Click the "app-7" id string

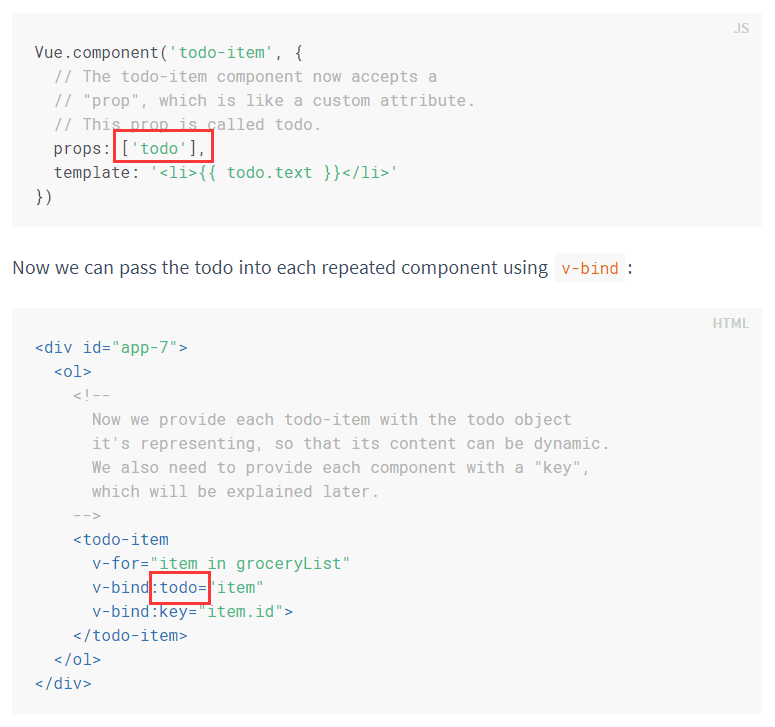pos(149,348)
